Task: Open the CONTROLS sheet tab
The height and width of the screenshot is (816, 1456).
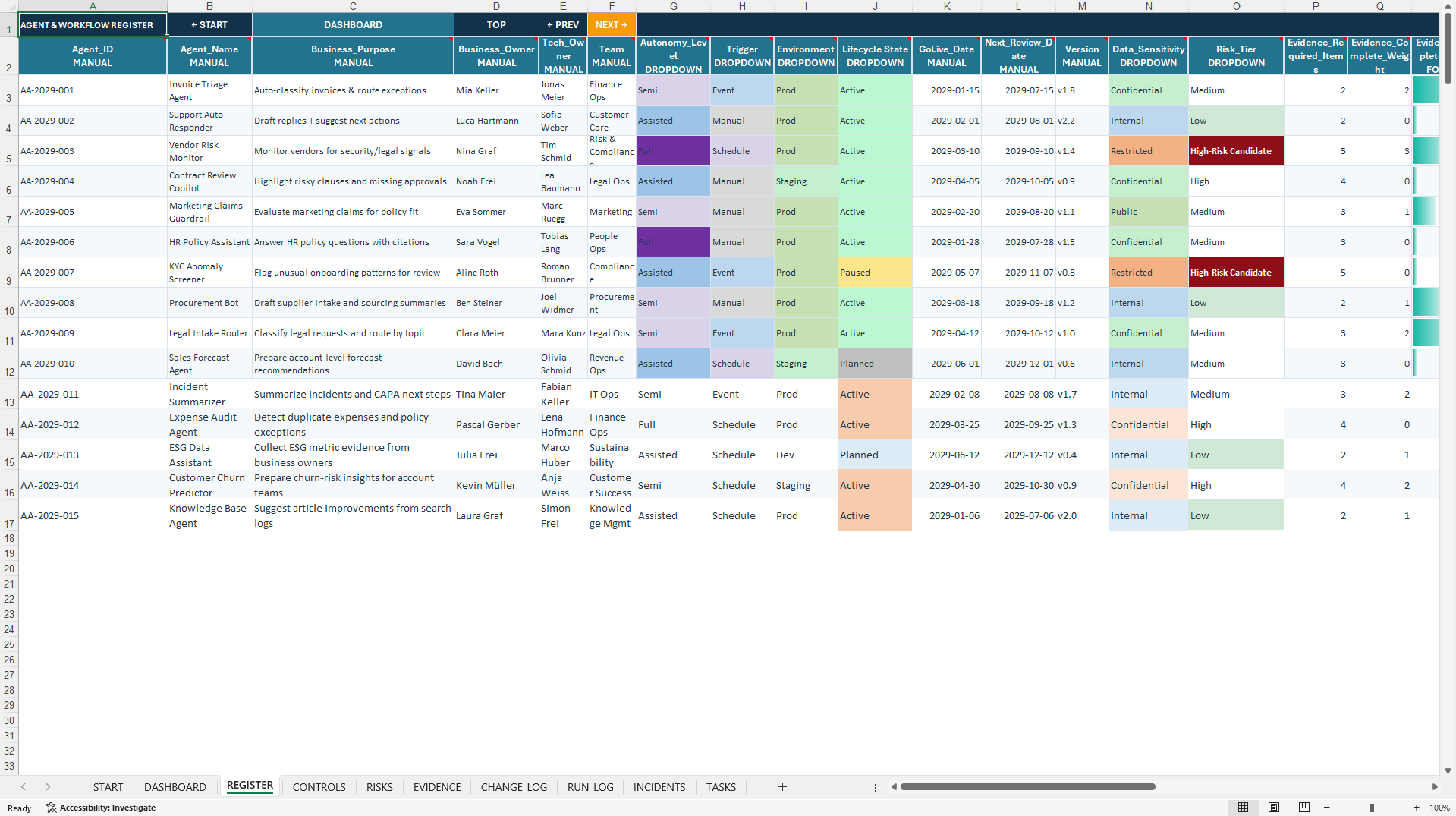Action: pyautogui.click(x=319, y=787)
